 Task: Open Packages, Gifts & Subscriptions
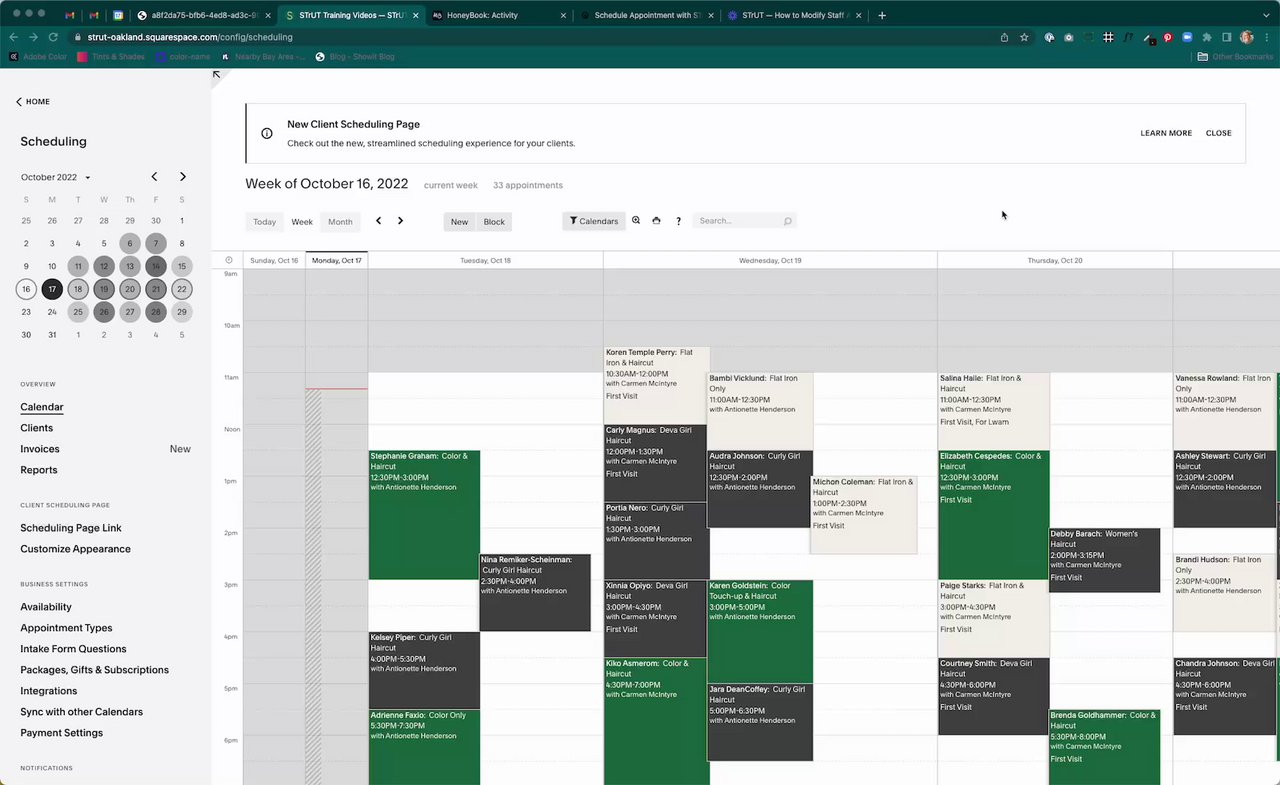[94, 670]
